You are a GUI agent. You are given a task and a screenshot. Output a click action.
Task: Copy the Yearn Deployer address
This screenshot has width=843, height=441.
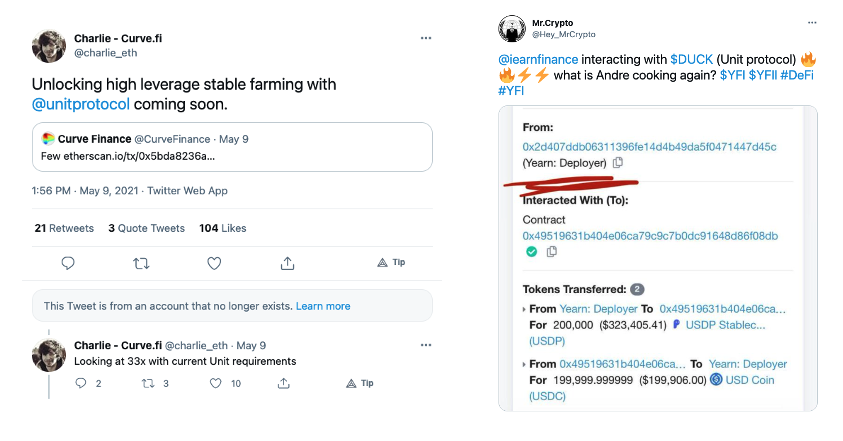618,163
